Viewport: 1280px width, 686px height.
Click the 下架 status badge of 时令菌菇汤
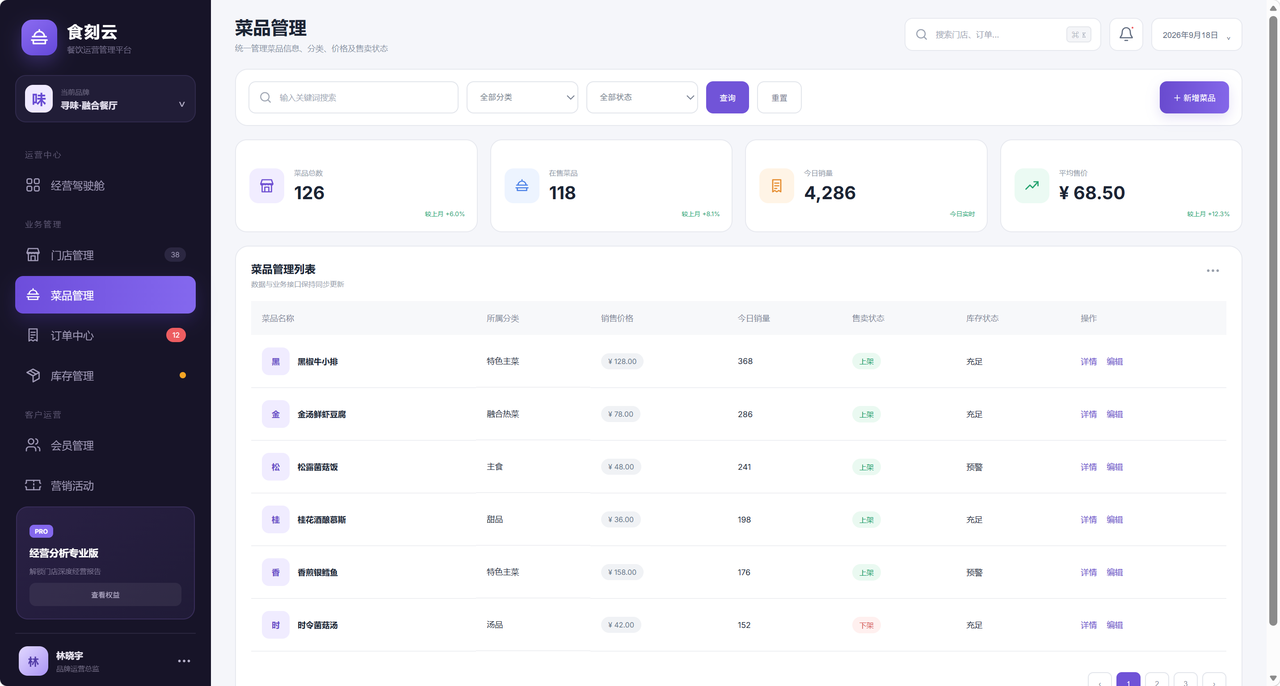866,625
